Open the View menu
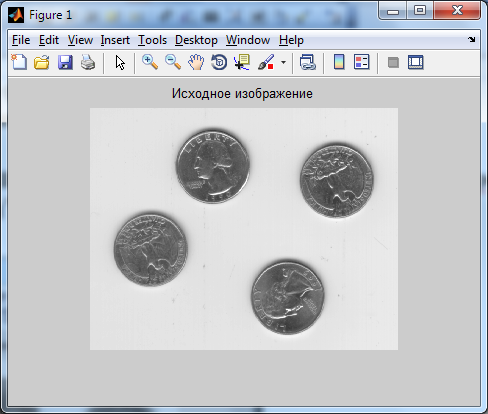 tap(80, 40)
